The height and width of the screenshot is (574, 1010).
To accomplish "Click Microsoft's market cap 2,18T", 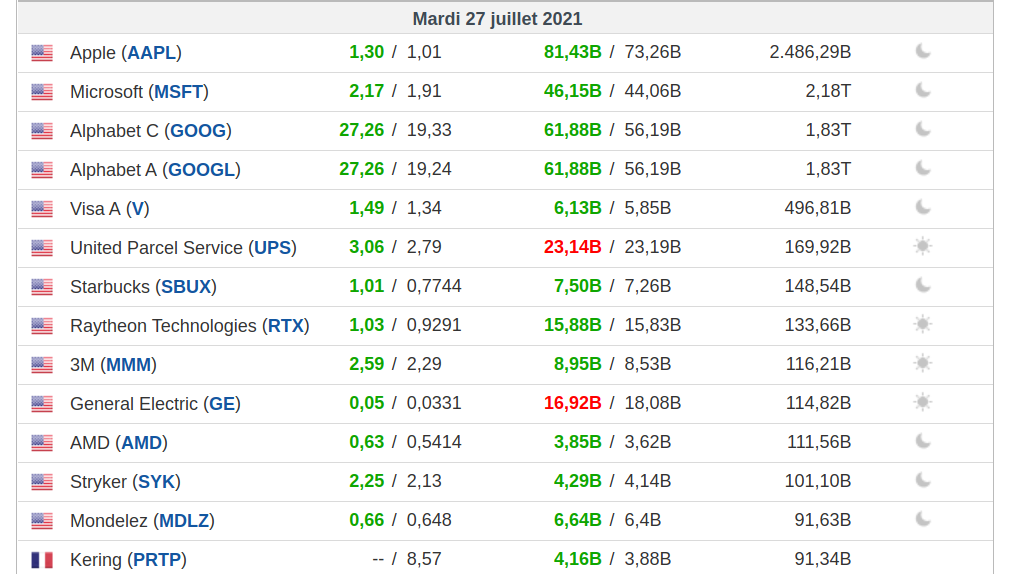I will coord(828,91).
